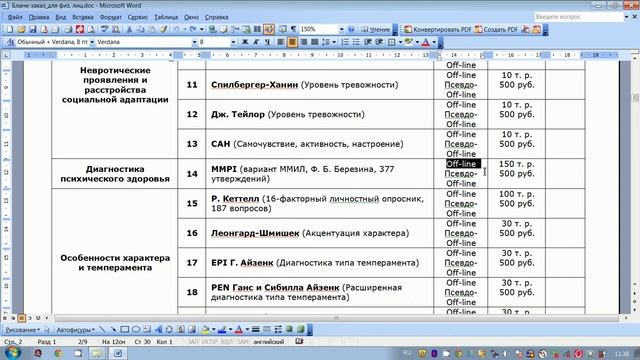Insert a text box from drawing toolbar
640x360 pixels.
click(x=147, y=330)
